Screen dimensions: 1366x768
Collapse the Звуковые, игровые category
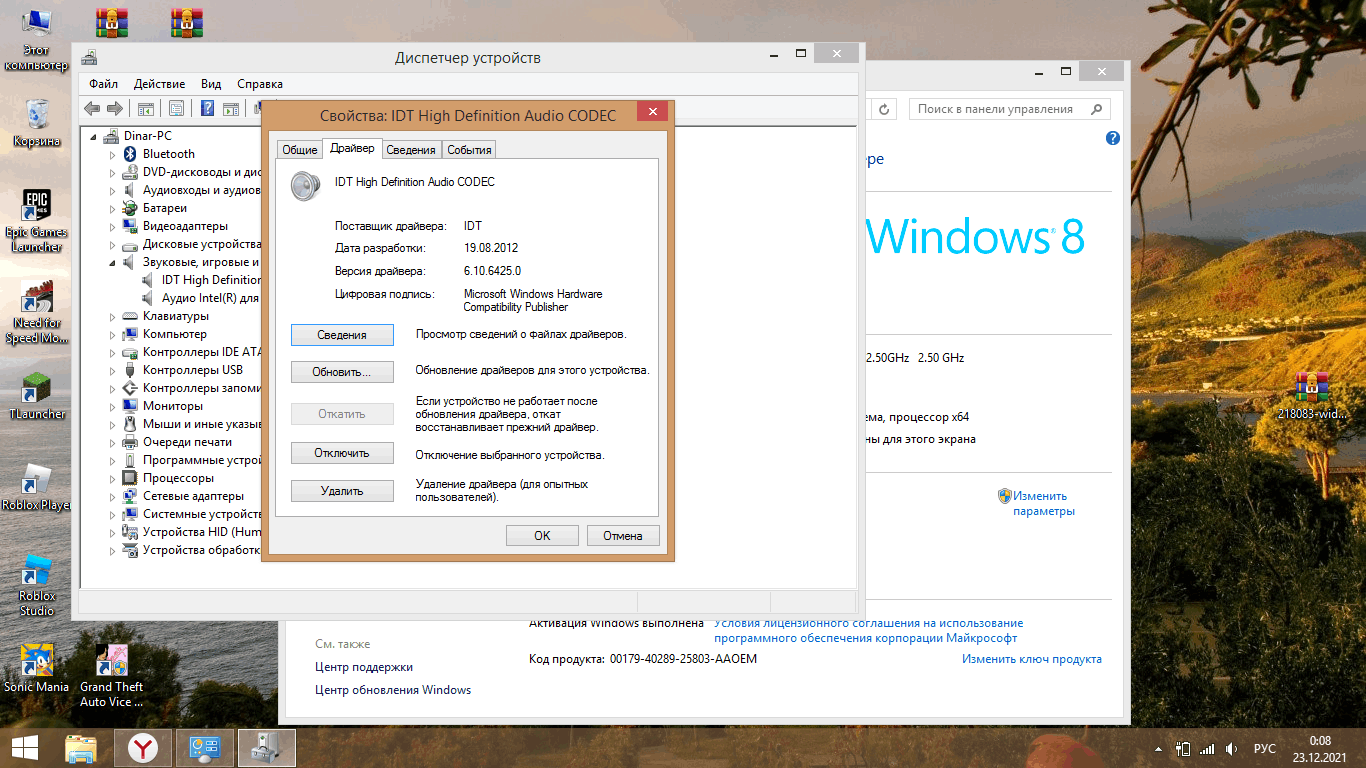(x=113, y=262)
